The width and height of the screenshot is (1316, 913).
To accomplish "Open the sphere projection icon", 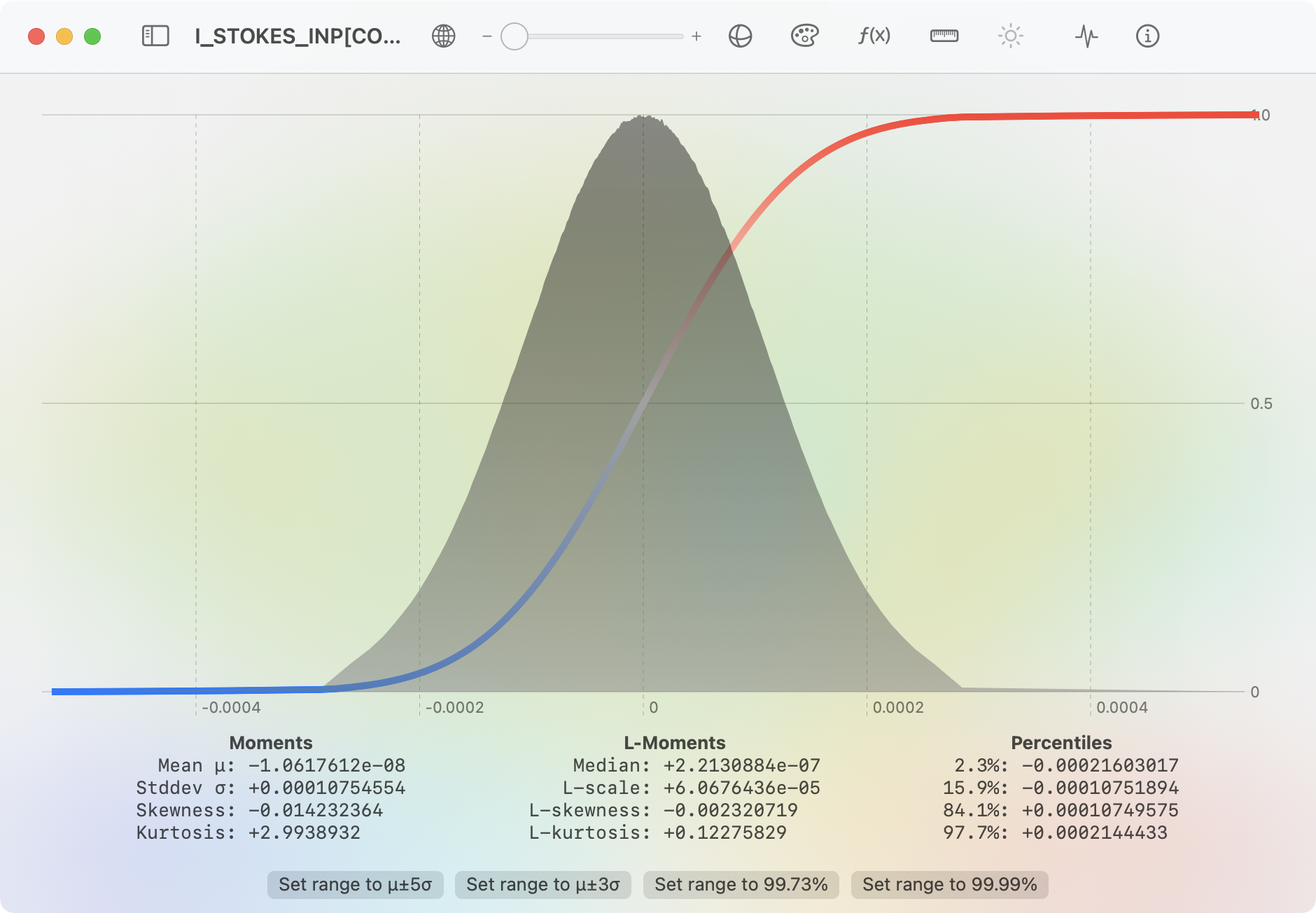I will [x=740, y=36].
